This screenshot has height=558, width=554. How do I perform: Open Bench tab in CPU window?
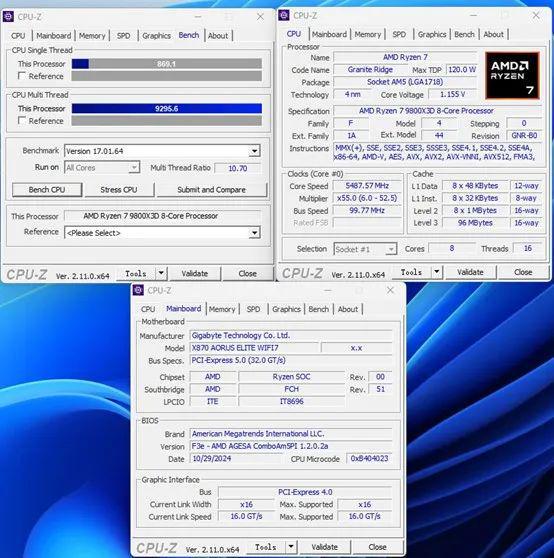click(465, 35)
